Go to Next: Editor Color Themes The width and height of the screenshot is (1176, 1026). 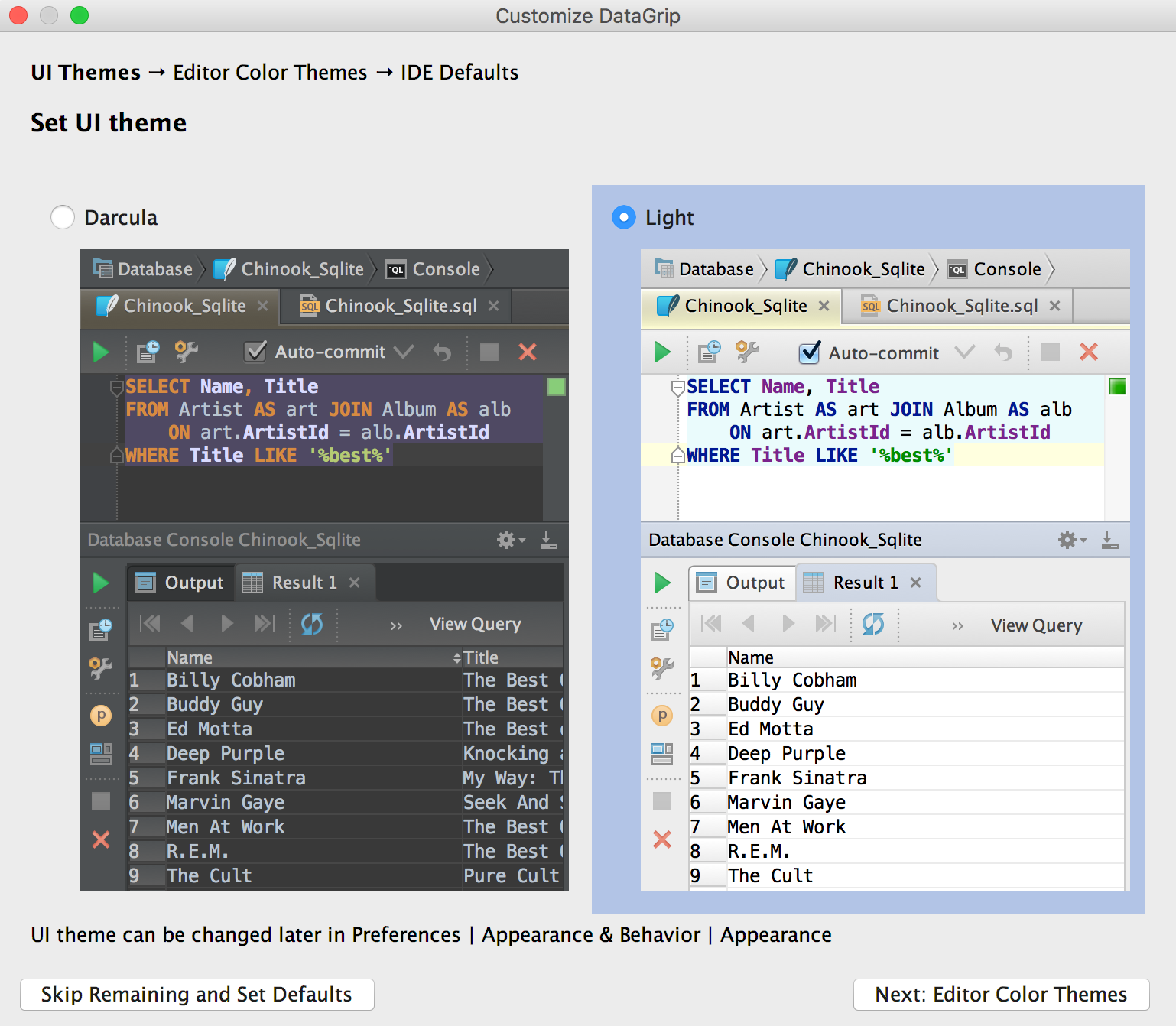tap(1002, 994)
